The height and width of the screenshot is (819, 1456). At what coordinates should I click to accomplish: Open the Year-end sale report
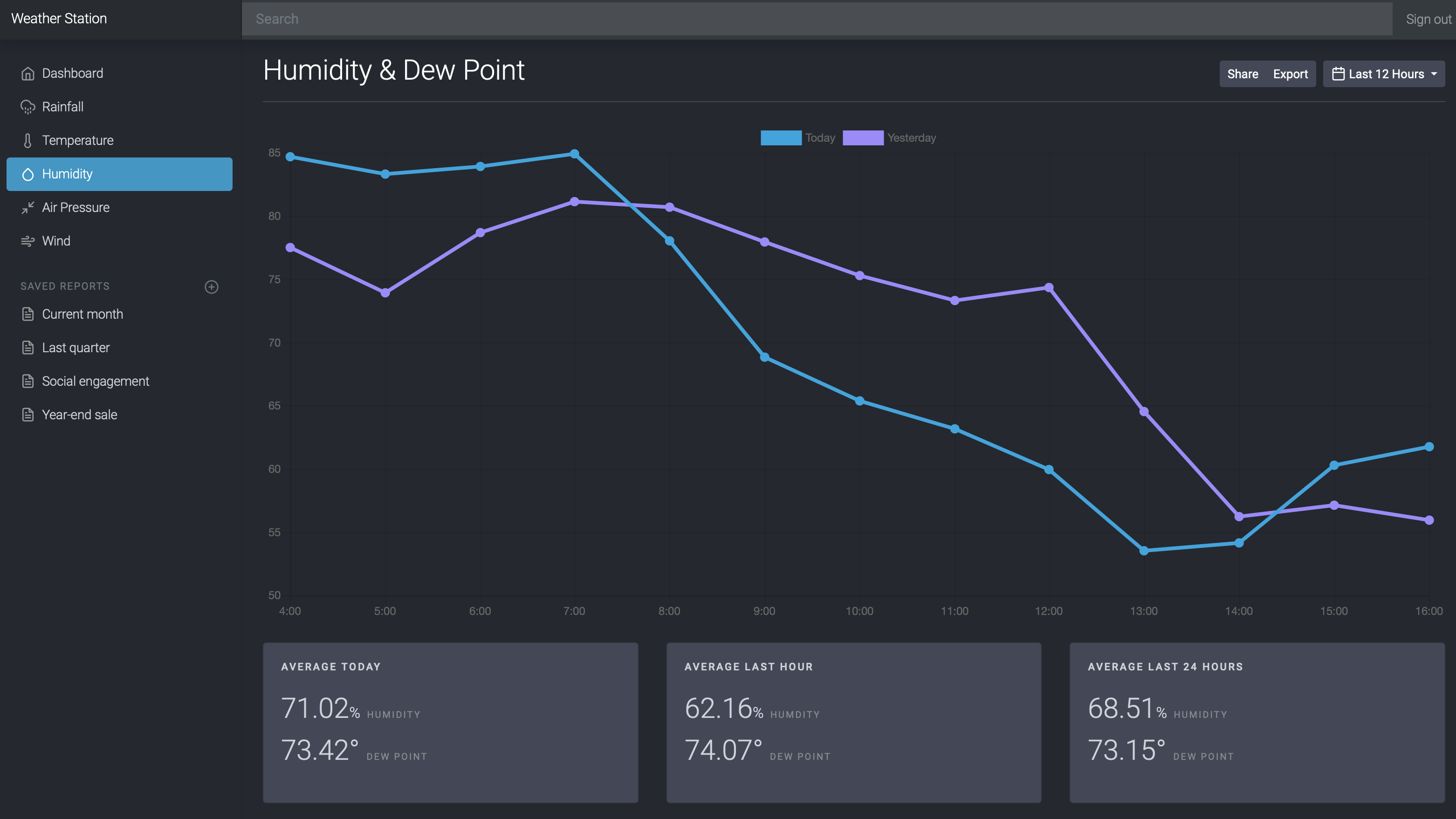79,415
